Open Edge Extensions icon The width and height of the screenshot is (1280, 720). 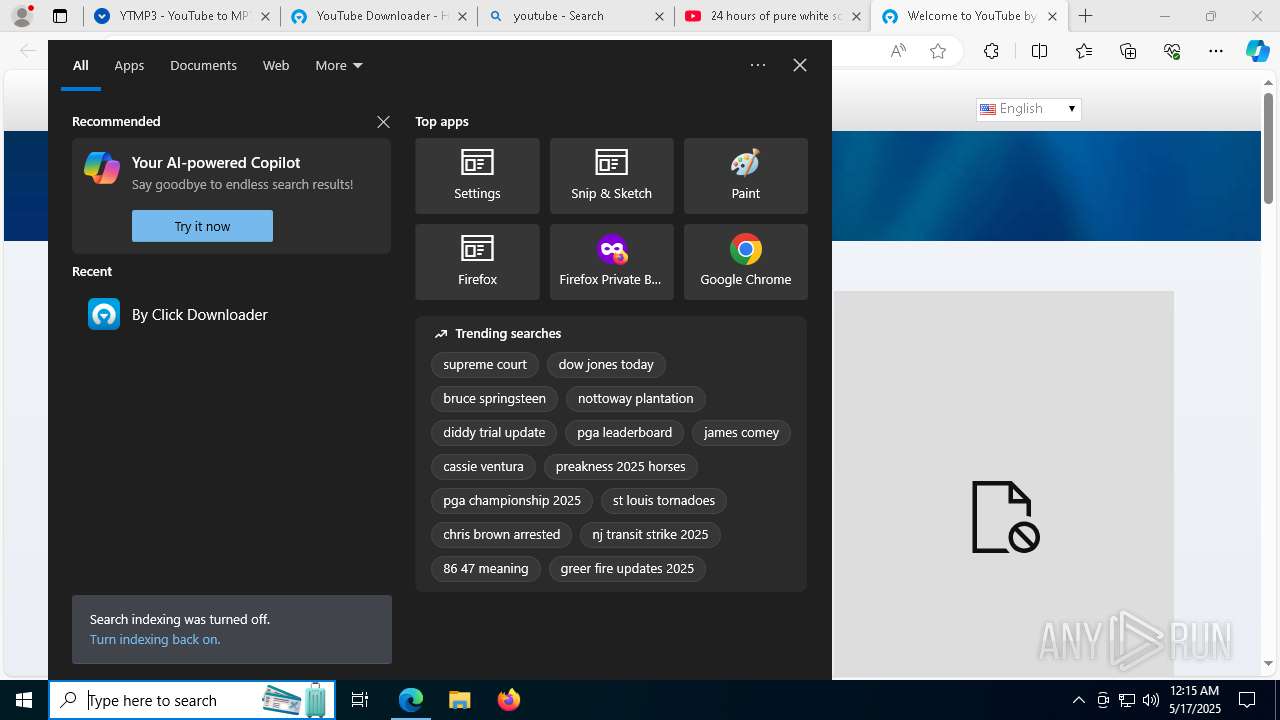click(991, 51)
